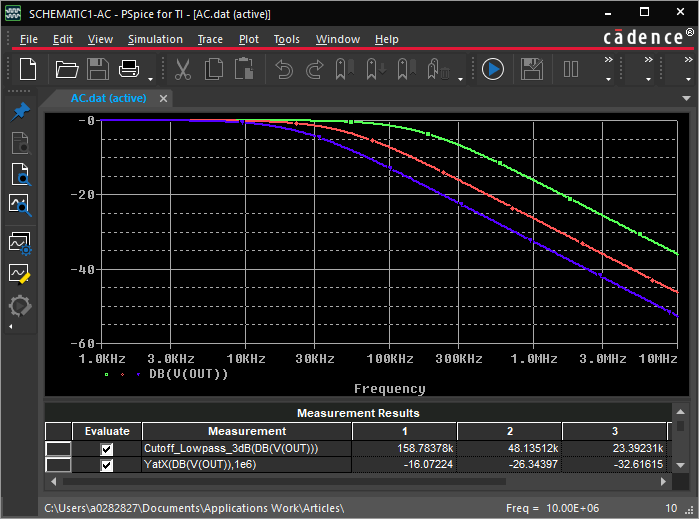Close the AC.dat (active) tab
699x519 pixels.
(163, 98)
